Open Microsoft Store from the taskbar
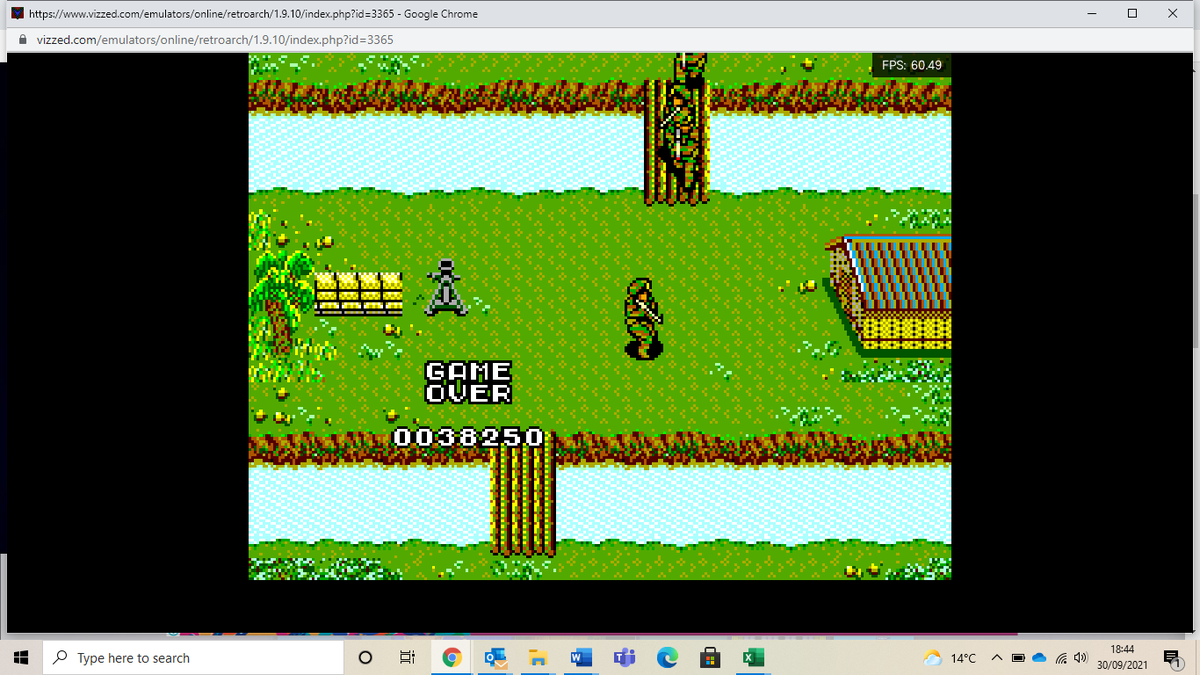Viewport: 1200px width, 675px height. click(x=710, y=658)
